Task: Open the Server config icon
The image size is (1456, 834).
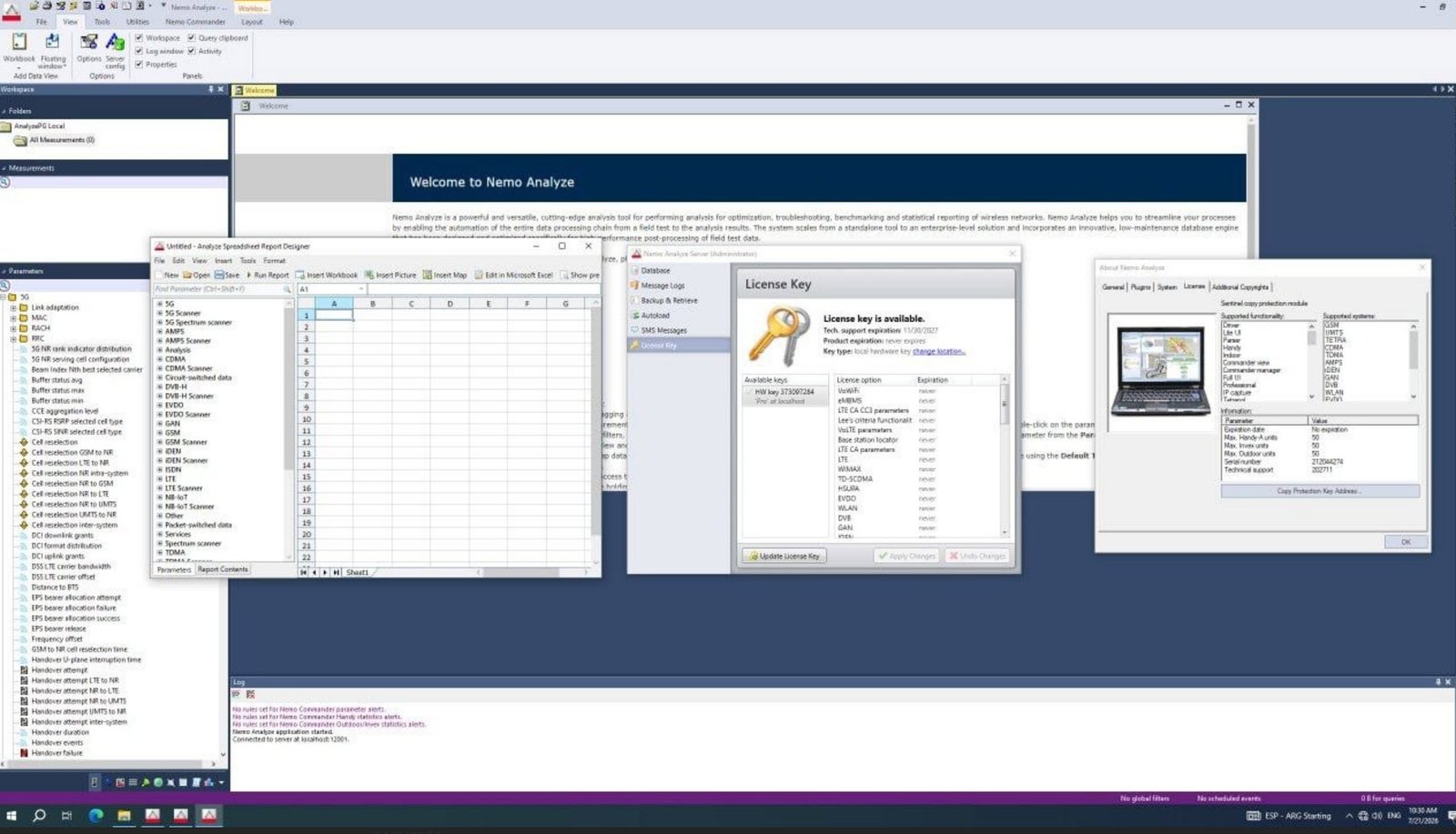Action: 116,50
